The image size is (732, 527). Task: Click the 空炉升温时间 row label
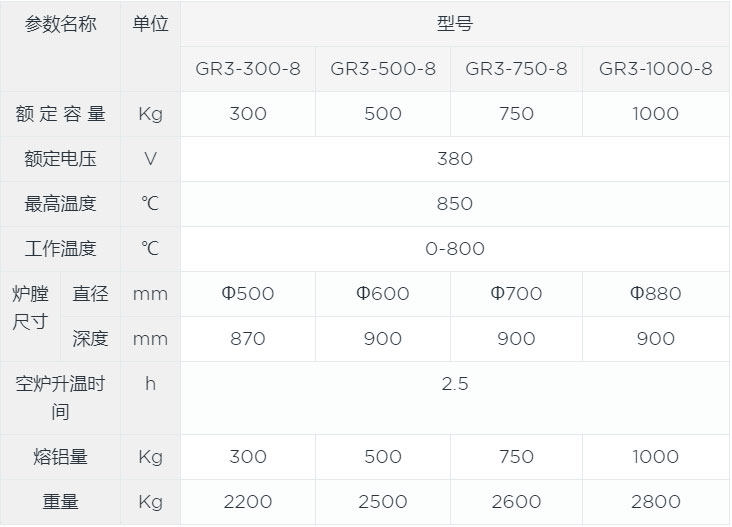tap(60, 397)
